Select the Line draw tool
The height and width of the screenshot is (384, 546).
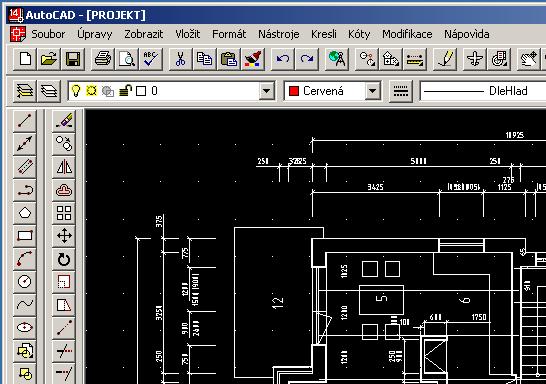24,120
